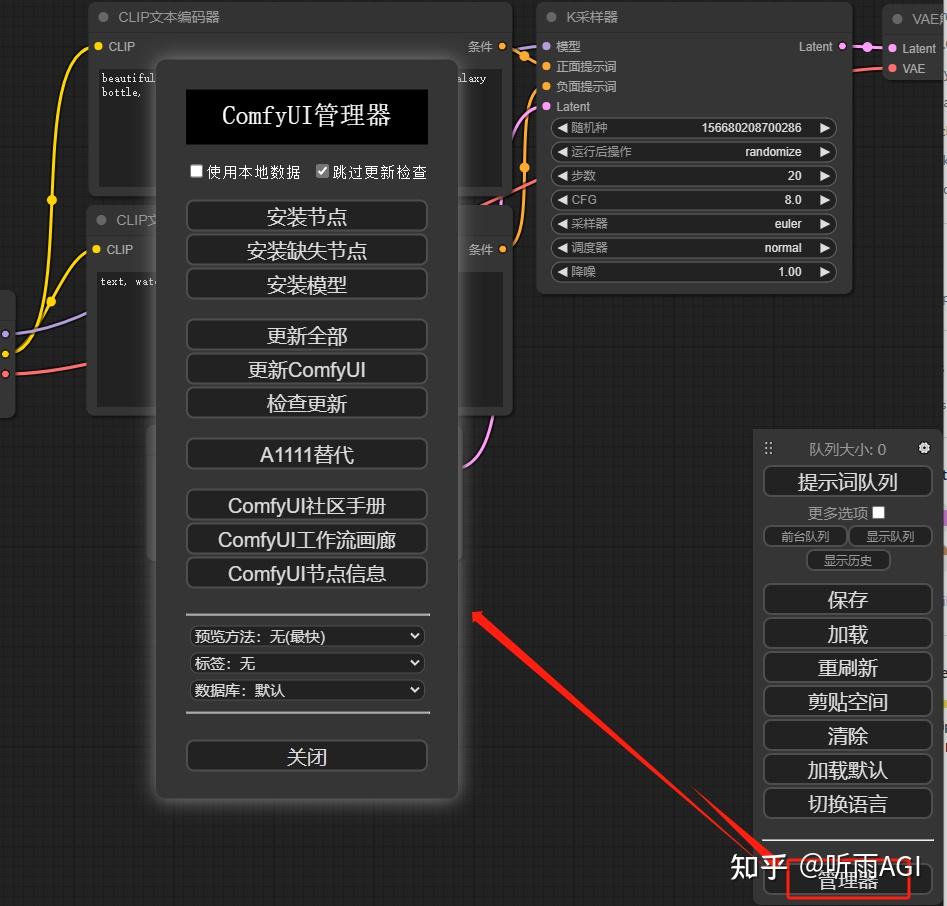Uncheck the 跳过更新检查 checkbox
Screen dimensions: 947x906
(323, 172)
